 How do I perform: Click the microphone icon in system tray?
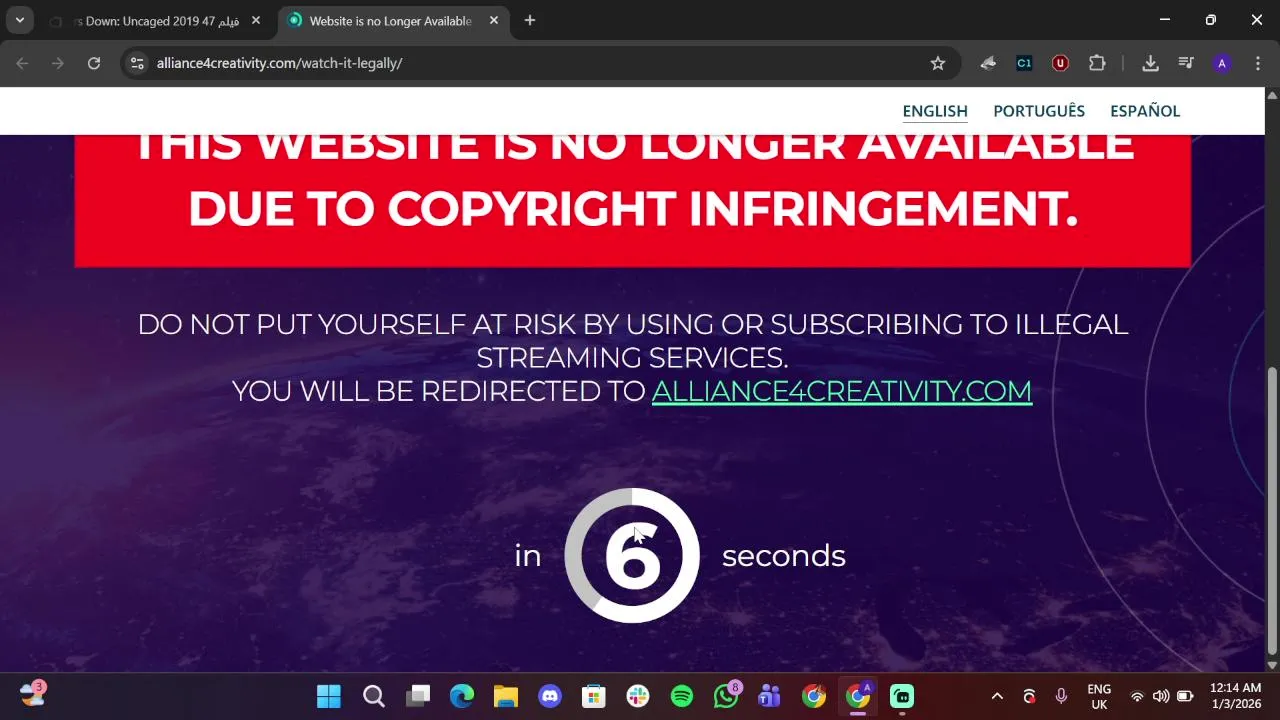pyautogui.click(x=1061, y=696)
